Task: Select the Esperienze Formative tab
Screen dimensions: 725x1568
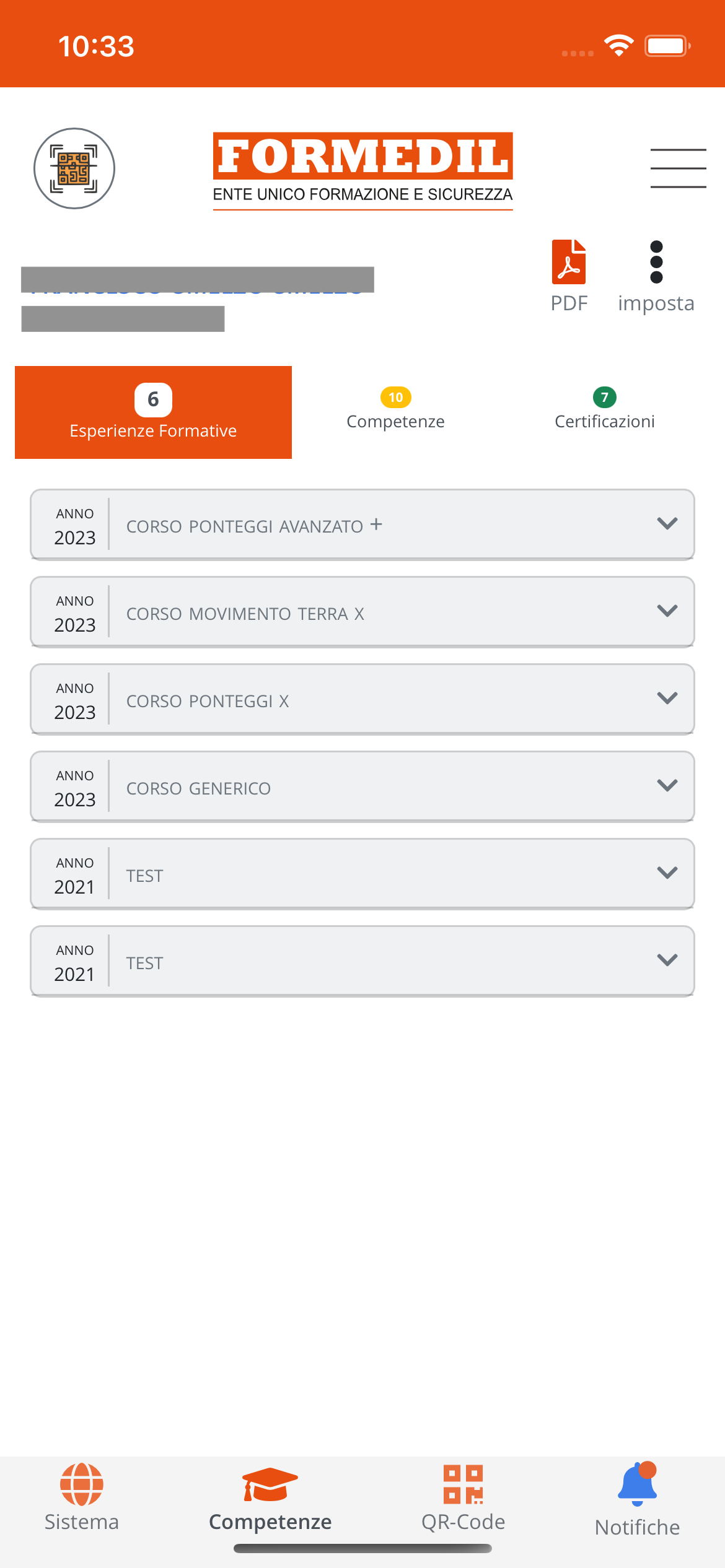Action: click(153, 412)
